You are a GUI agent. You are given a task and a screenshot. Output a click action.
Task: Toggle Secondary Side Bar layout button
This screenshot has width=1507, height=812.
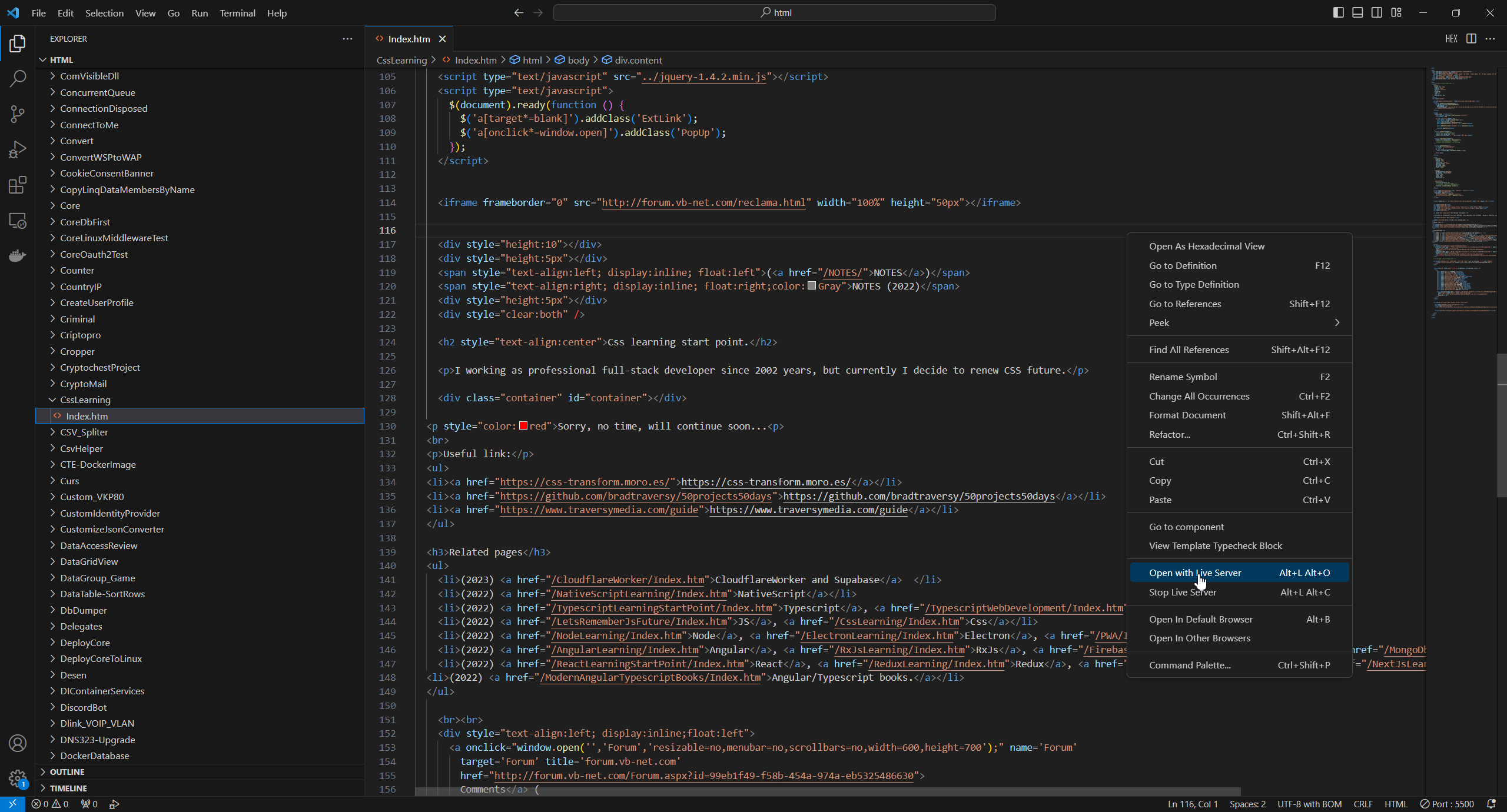(1377, 12)
